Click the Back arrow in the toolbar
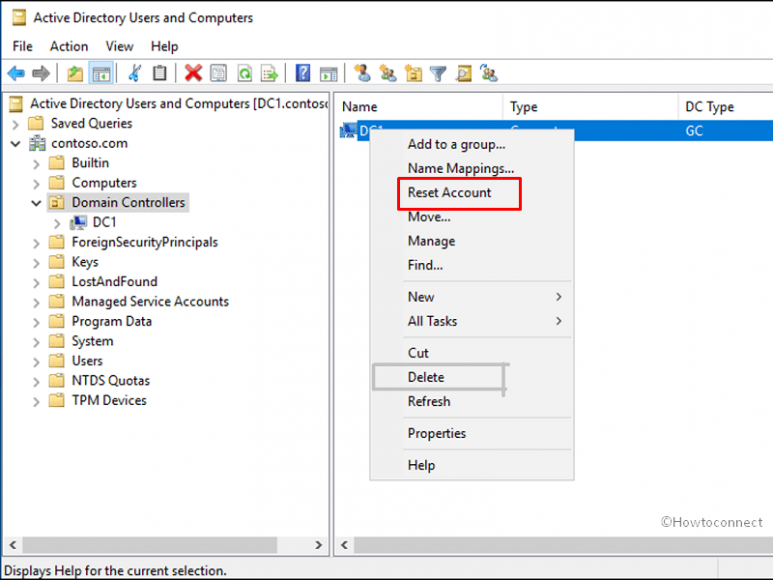This screenshot has height=580, width=773. [x=16, y=74]
